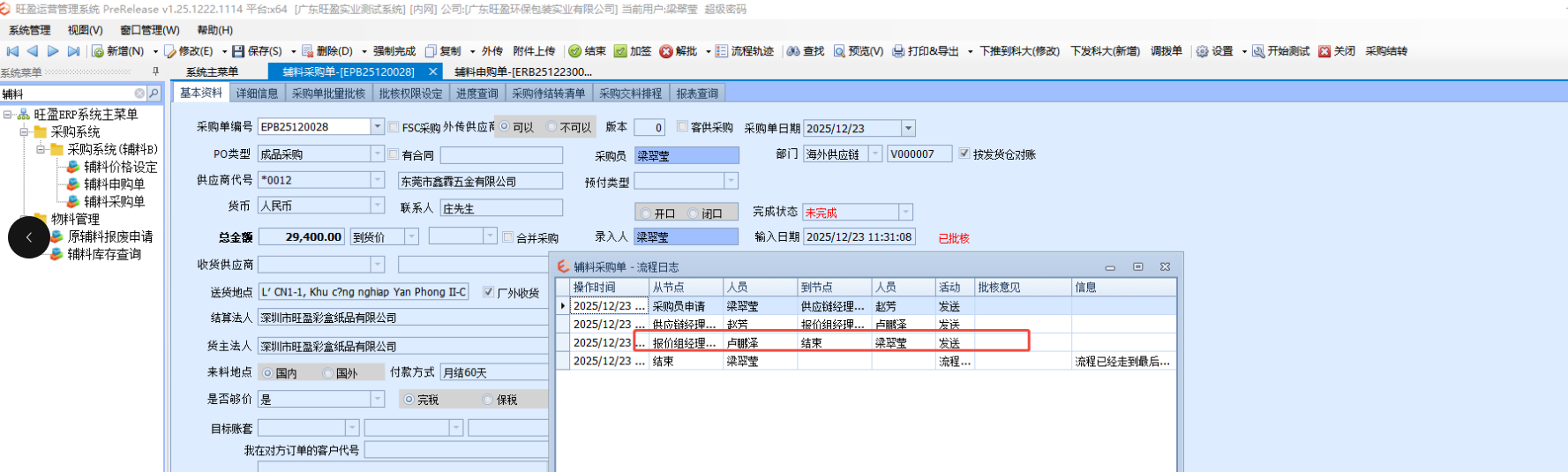Open 预付类型 dropdown arrow
Screen dimensions: 1568x472
[731, 181]
